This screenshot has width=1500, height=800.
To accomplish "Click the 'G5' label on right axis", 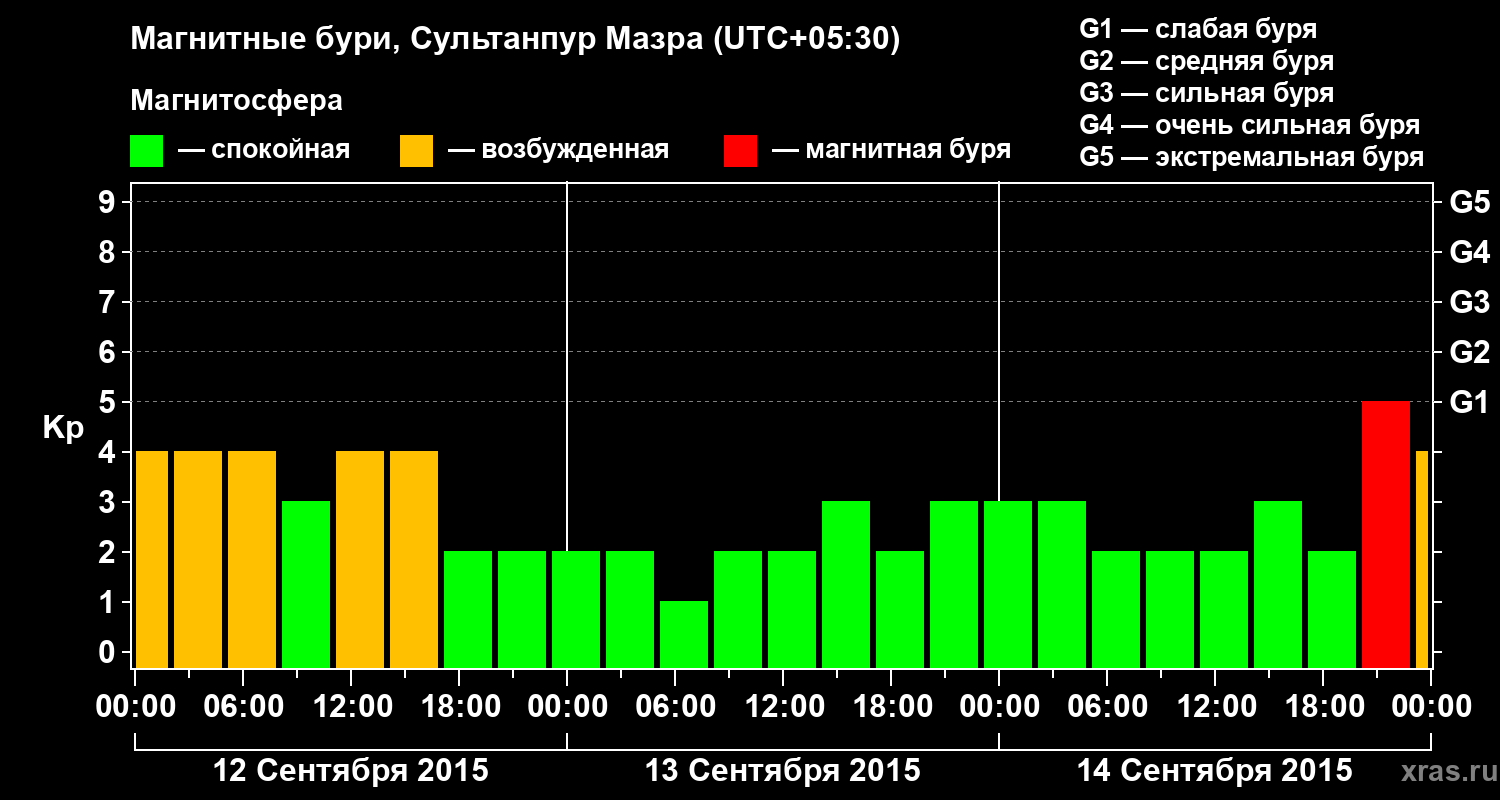I will (1469, 202).
